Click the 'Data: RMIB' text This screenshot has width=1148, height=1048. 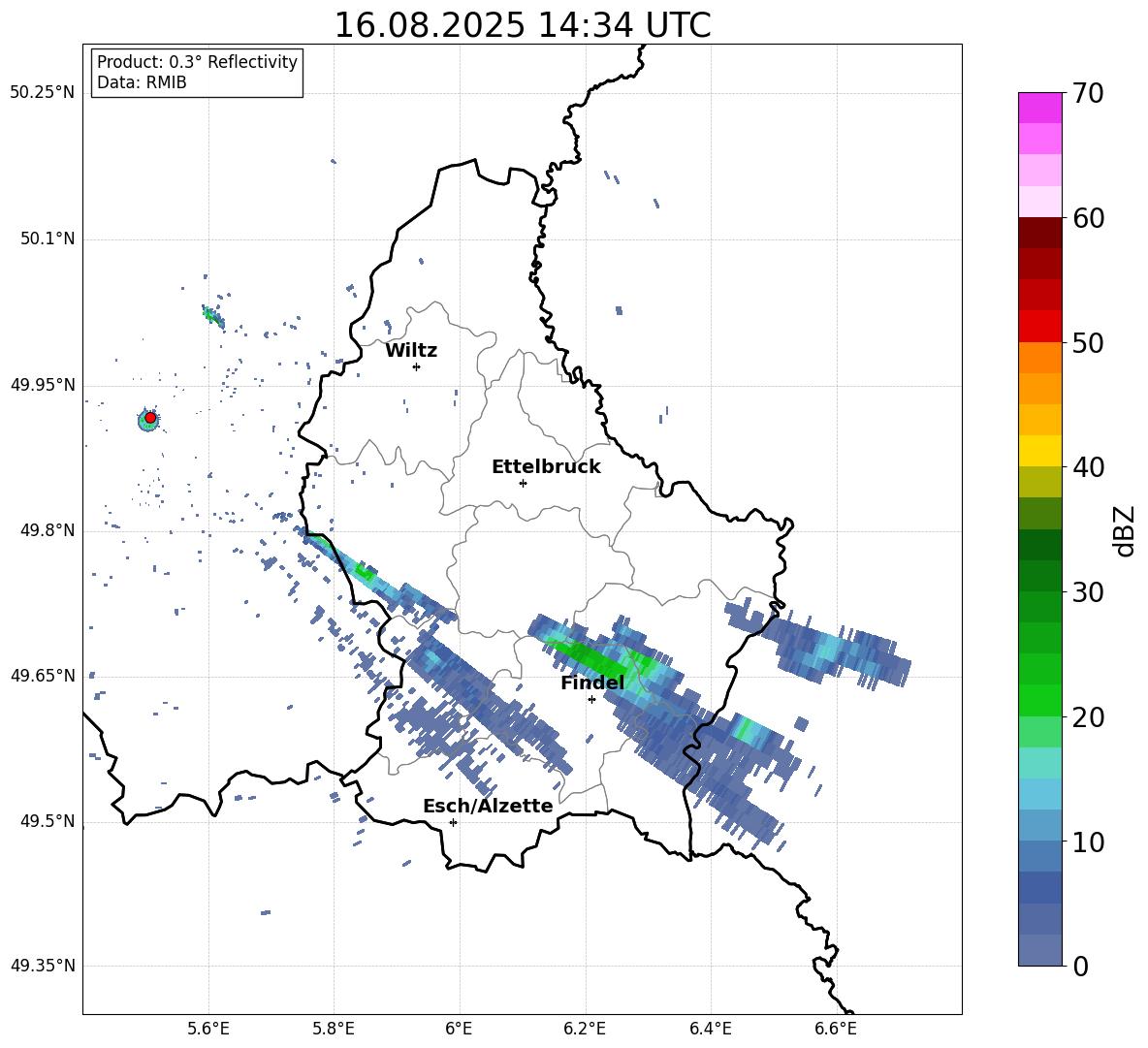tap(142, 82)
